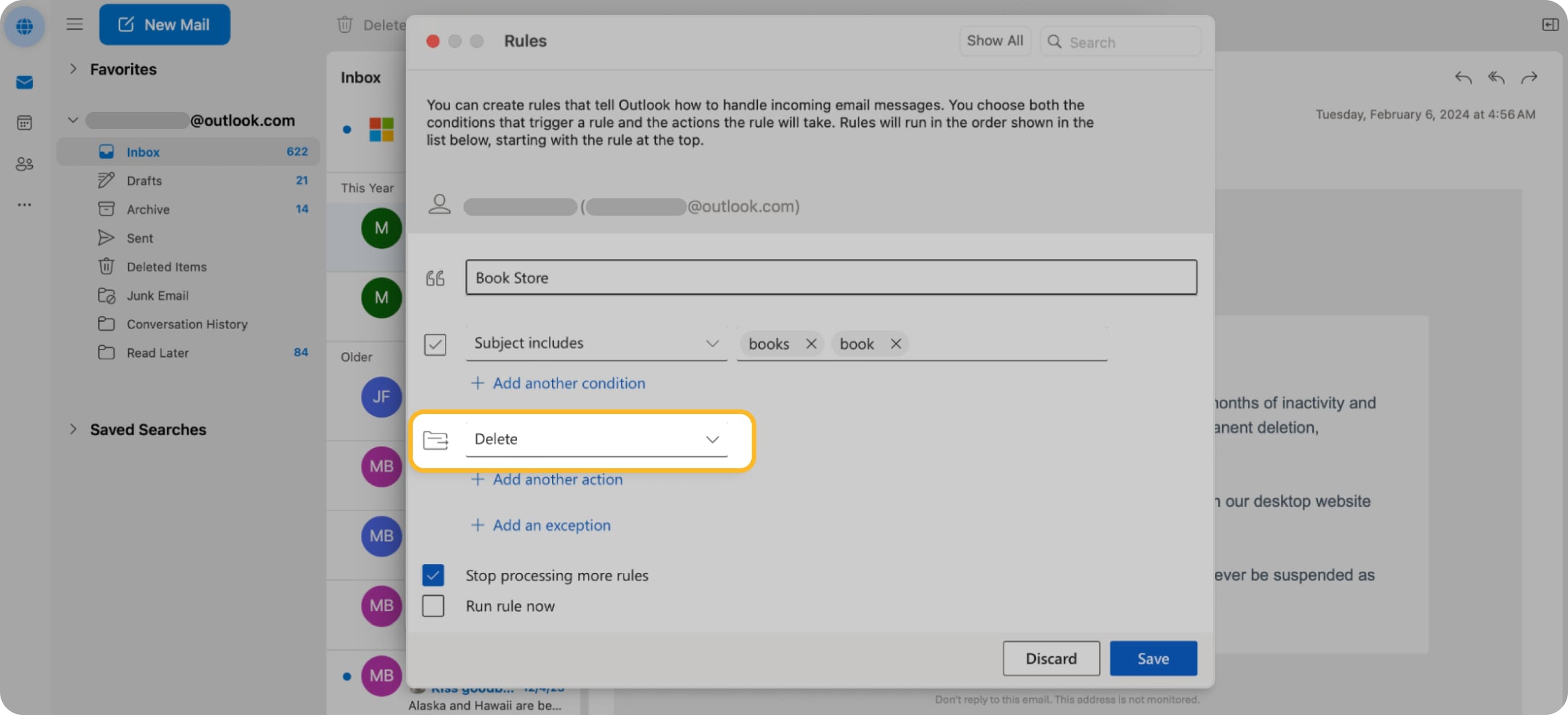1568x715 pixels.
Task: Open the hamburger navigation menu
Action: [74, 24]
